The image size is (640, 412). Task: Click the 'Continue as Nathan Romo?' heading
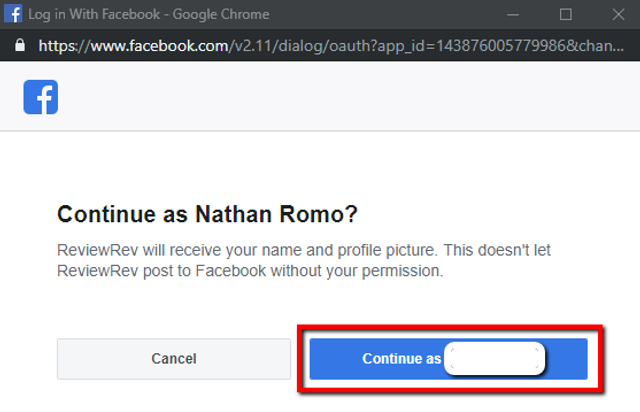[x=207, y=214]
